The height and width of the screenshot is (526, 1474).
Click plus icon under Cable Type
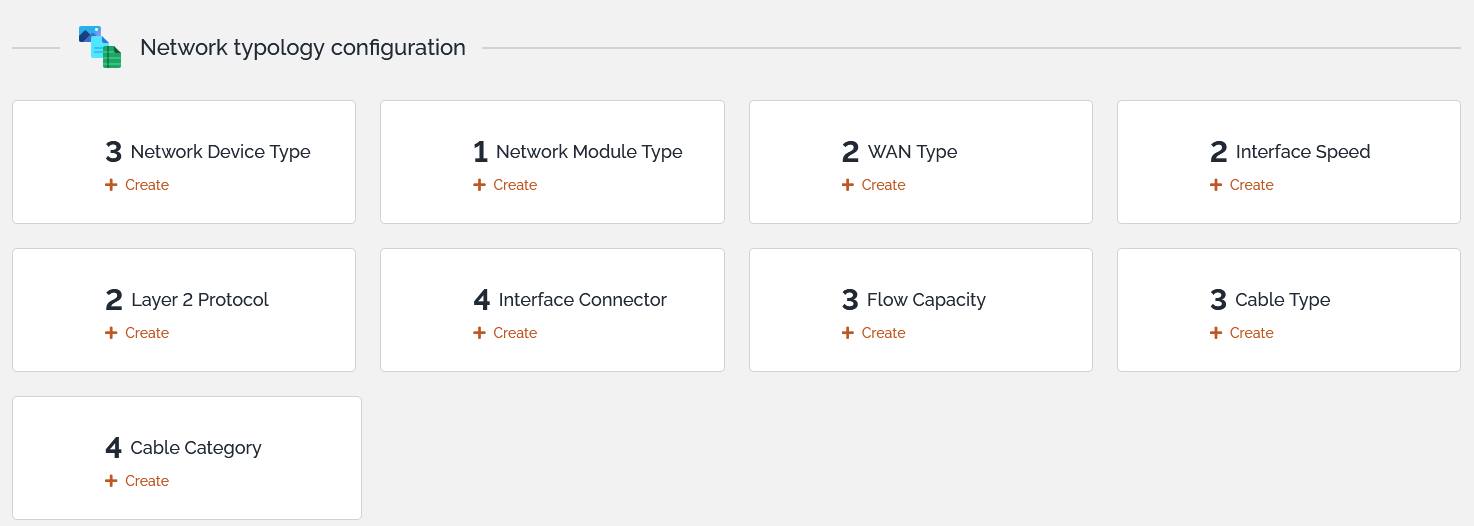coord(1216,333)
